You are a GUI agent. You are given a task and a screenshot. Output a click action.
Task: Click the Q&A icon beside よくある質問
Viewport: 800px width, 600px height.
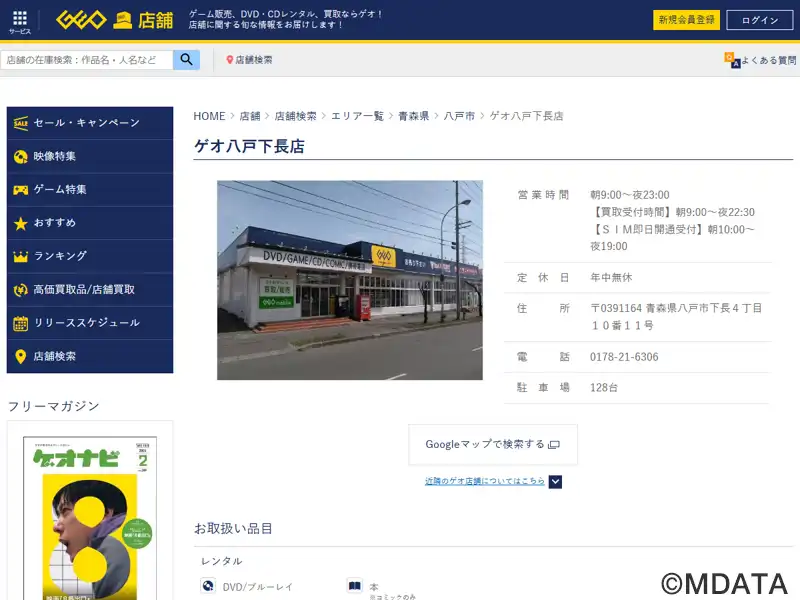pyautogui.click(x=732, y=60)
